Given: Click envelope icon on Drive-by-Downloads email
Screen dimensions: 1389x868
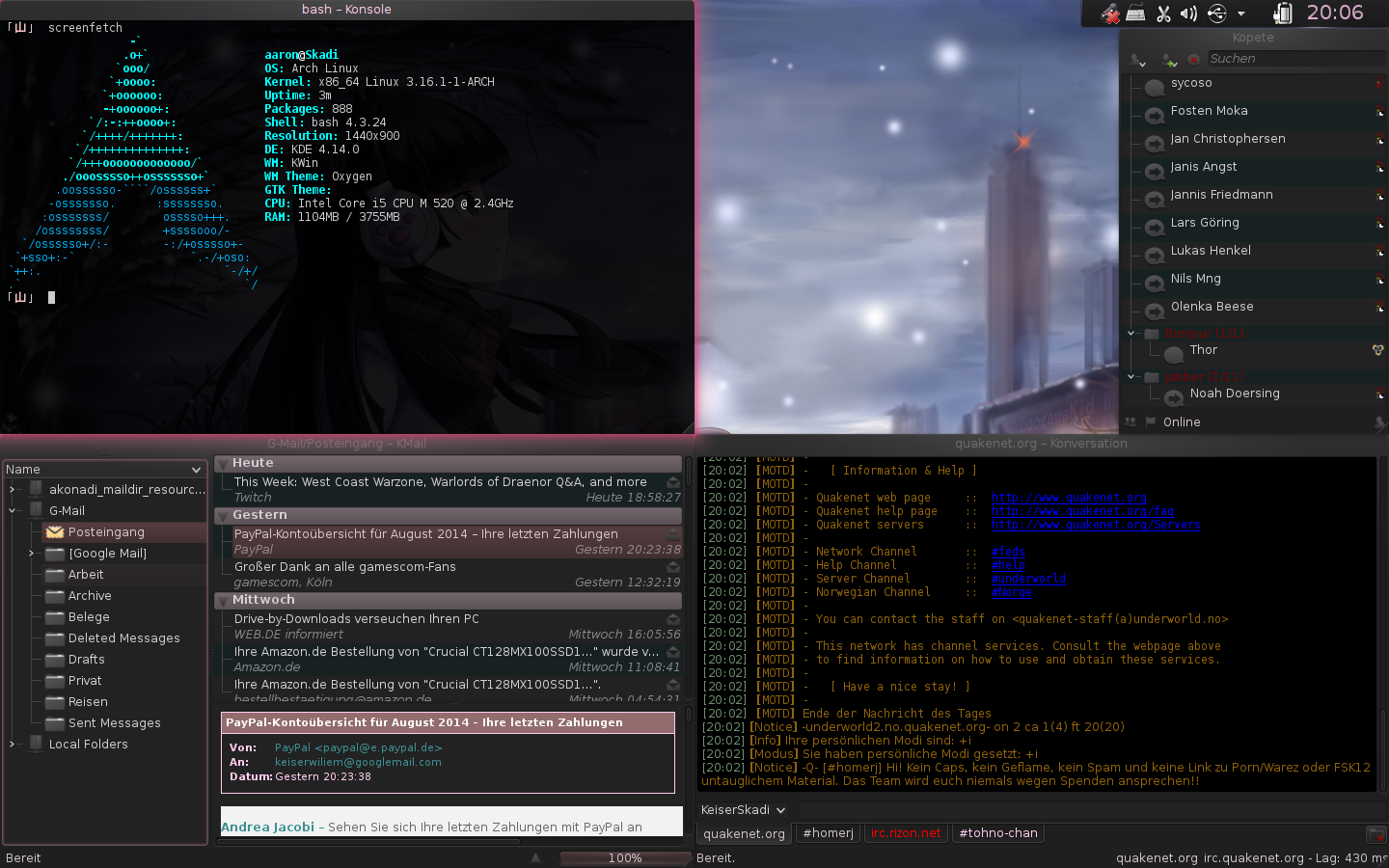Looking at the screenshot, I should 673,619.
